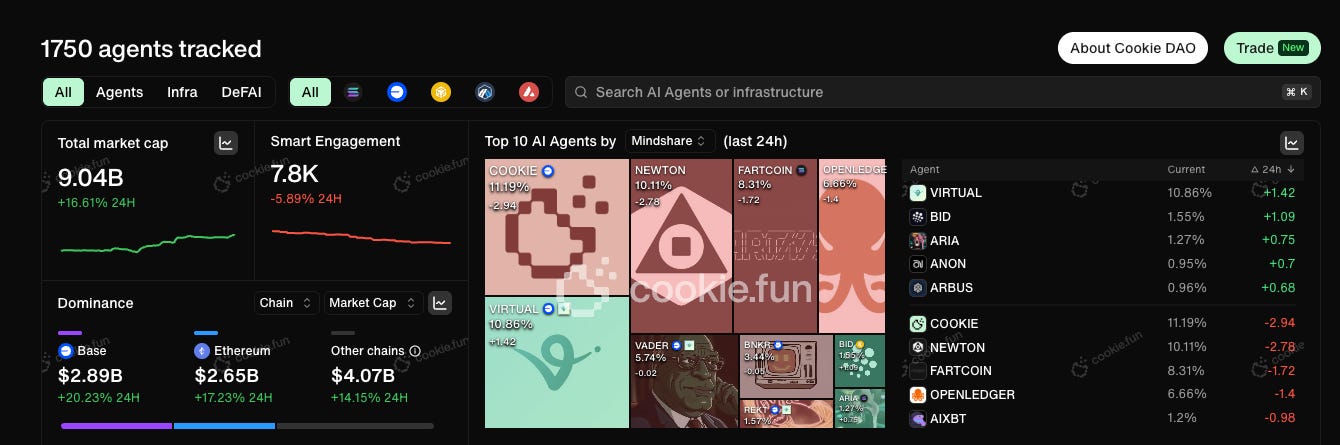Open the Mindshare dropdown
The height and width of the screenshot is (445, 1340).
pos(670,141)
